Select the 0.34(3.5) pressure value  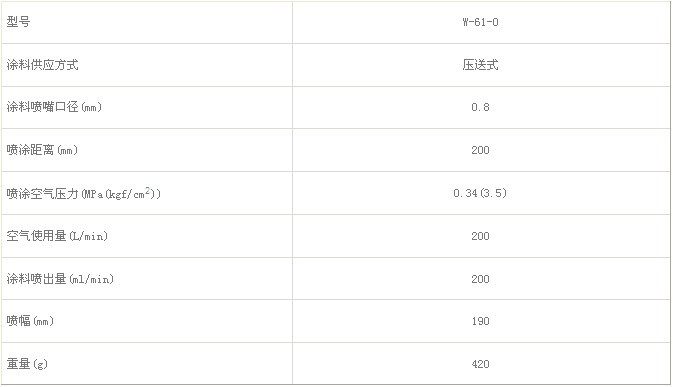[480, 193]
